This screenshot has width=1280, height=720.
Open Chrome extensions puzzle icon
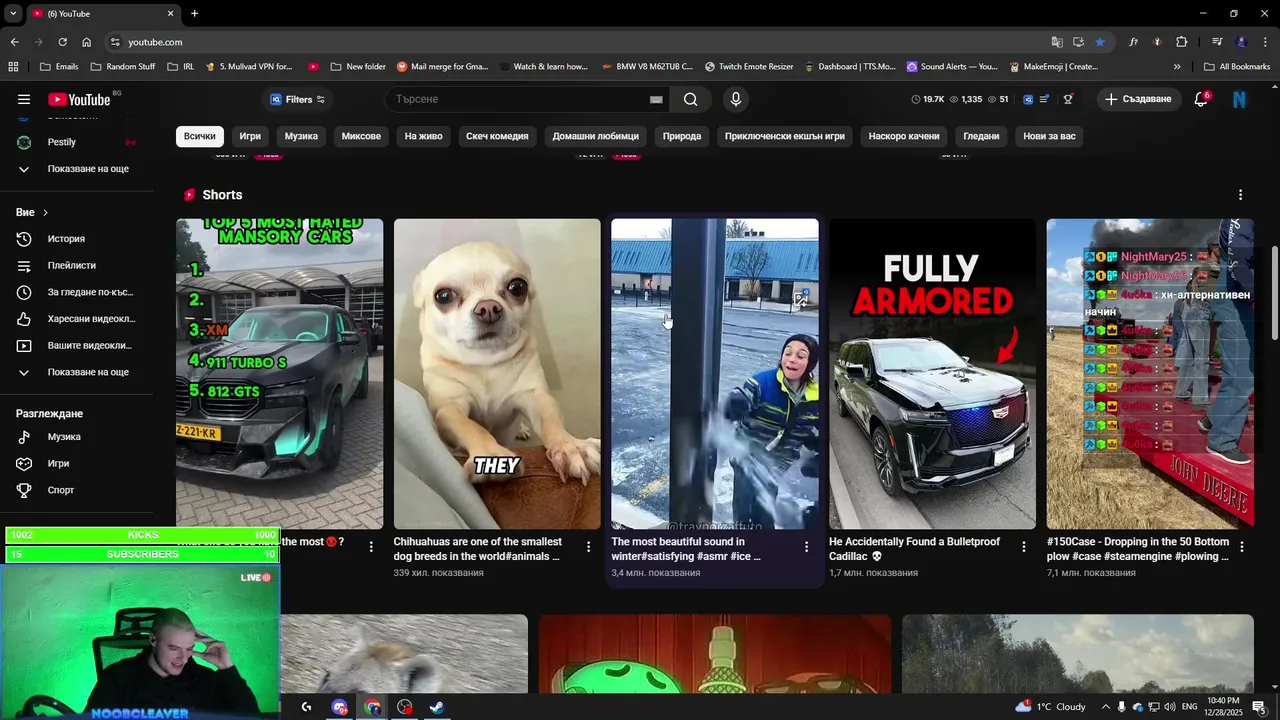click(1182, 42)
